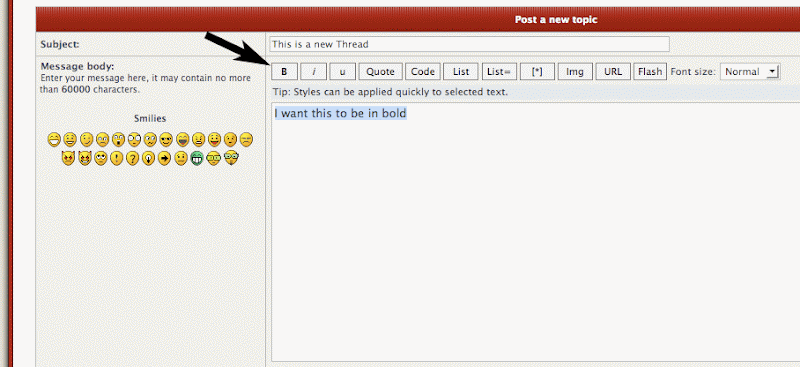Insert the first big-grin smiley
Viewport: 800px width, 367px height.
(54, 139)
